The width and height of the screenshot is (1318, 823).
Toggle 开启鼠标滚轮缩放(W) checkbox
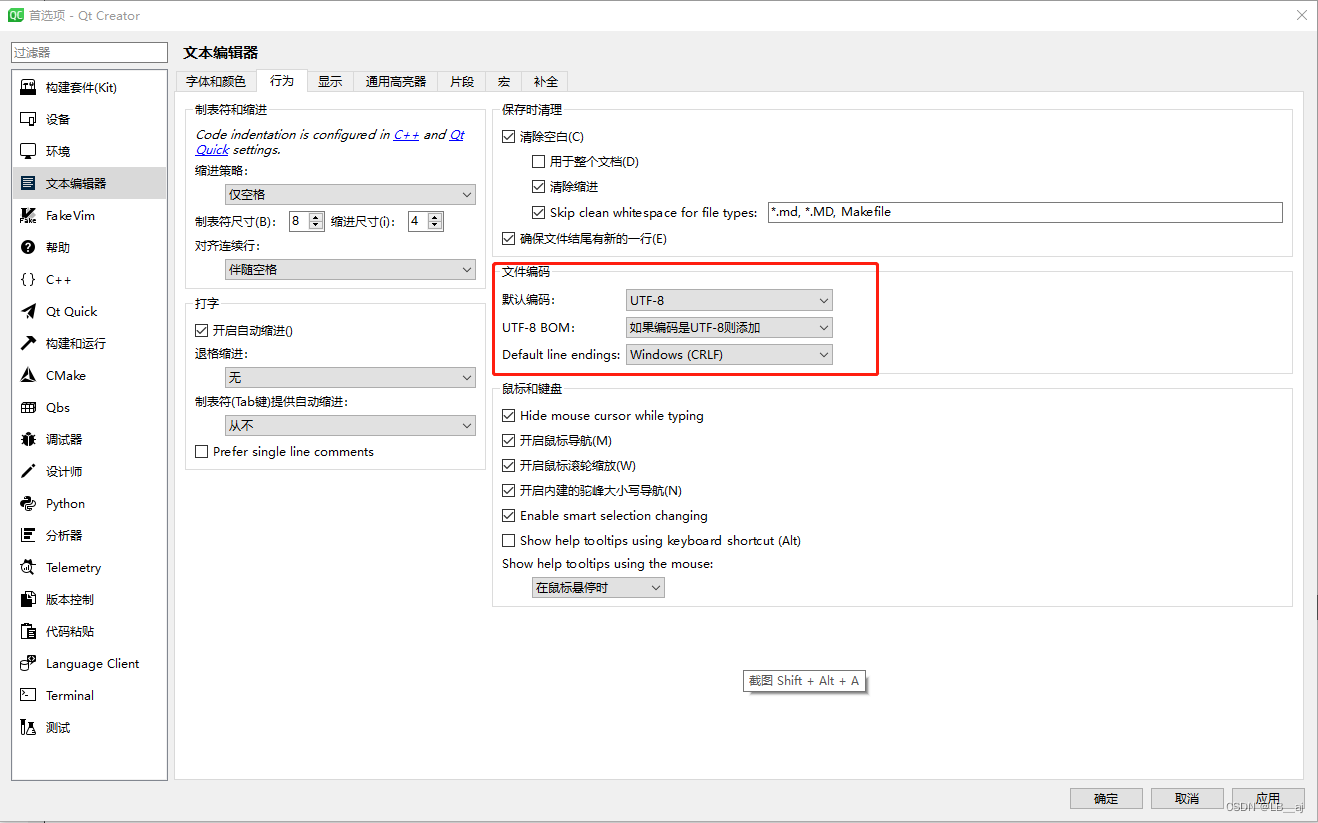[508, 465]
